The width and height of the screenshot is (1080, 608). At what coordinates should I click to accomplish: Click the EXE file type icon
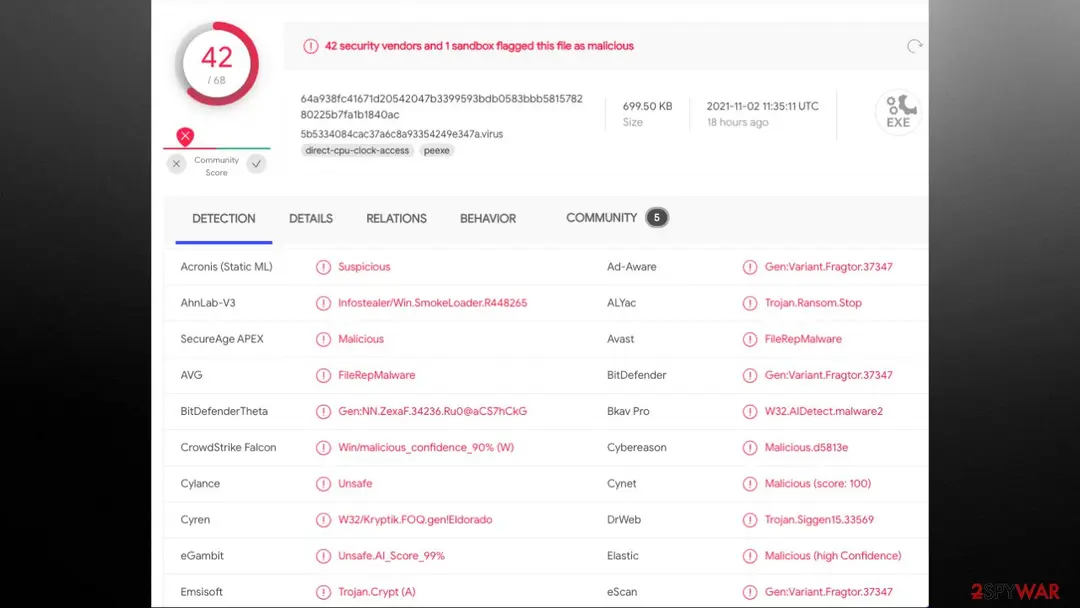tap(898, 112)
